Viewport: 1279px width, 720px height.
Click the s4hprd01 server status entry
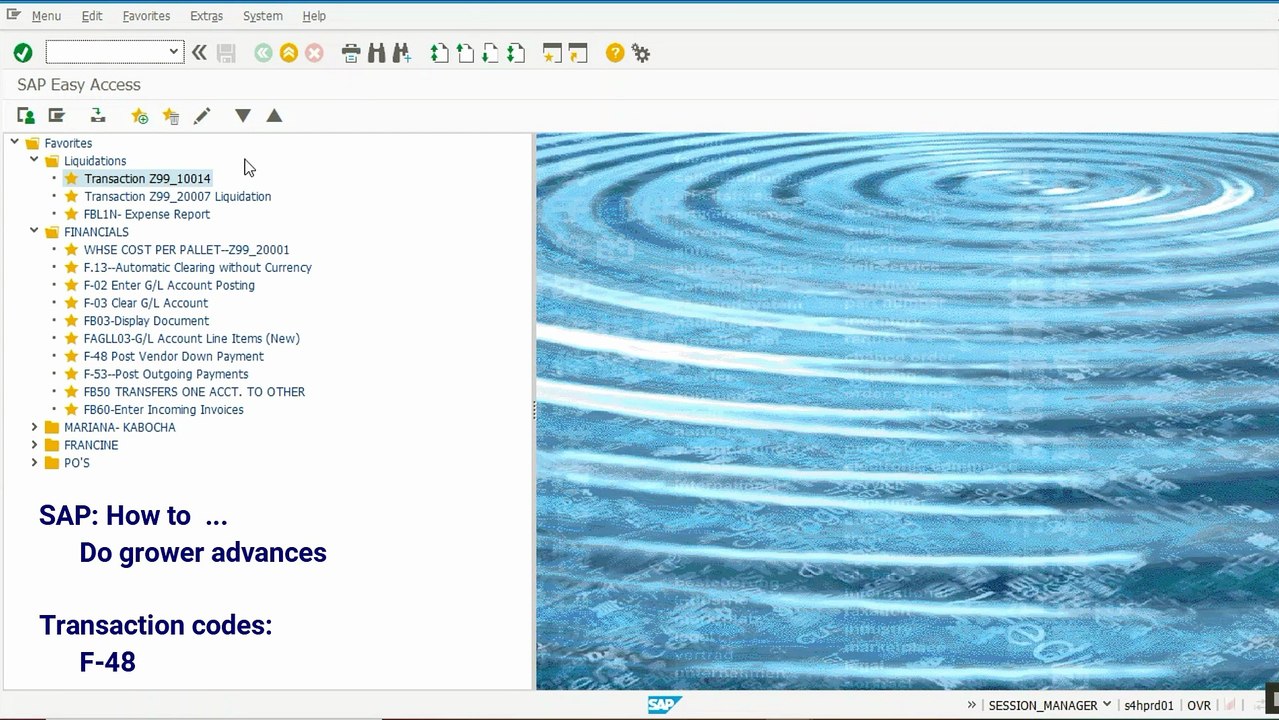coord(1148,705)
